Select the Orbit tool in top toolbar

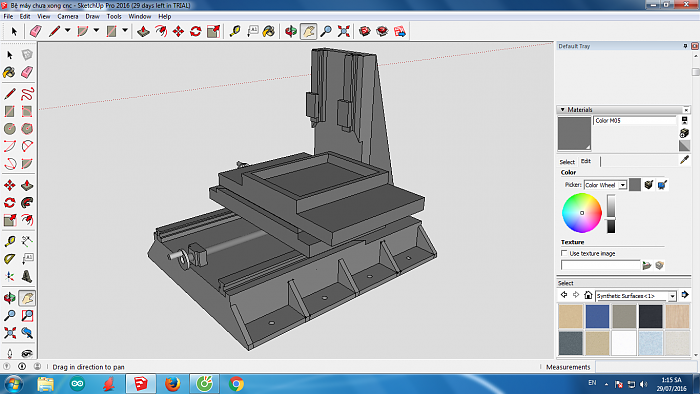tap(291, 31)
